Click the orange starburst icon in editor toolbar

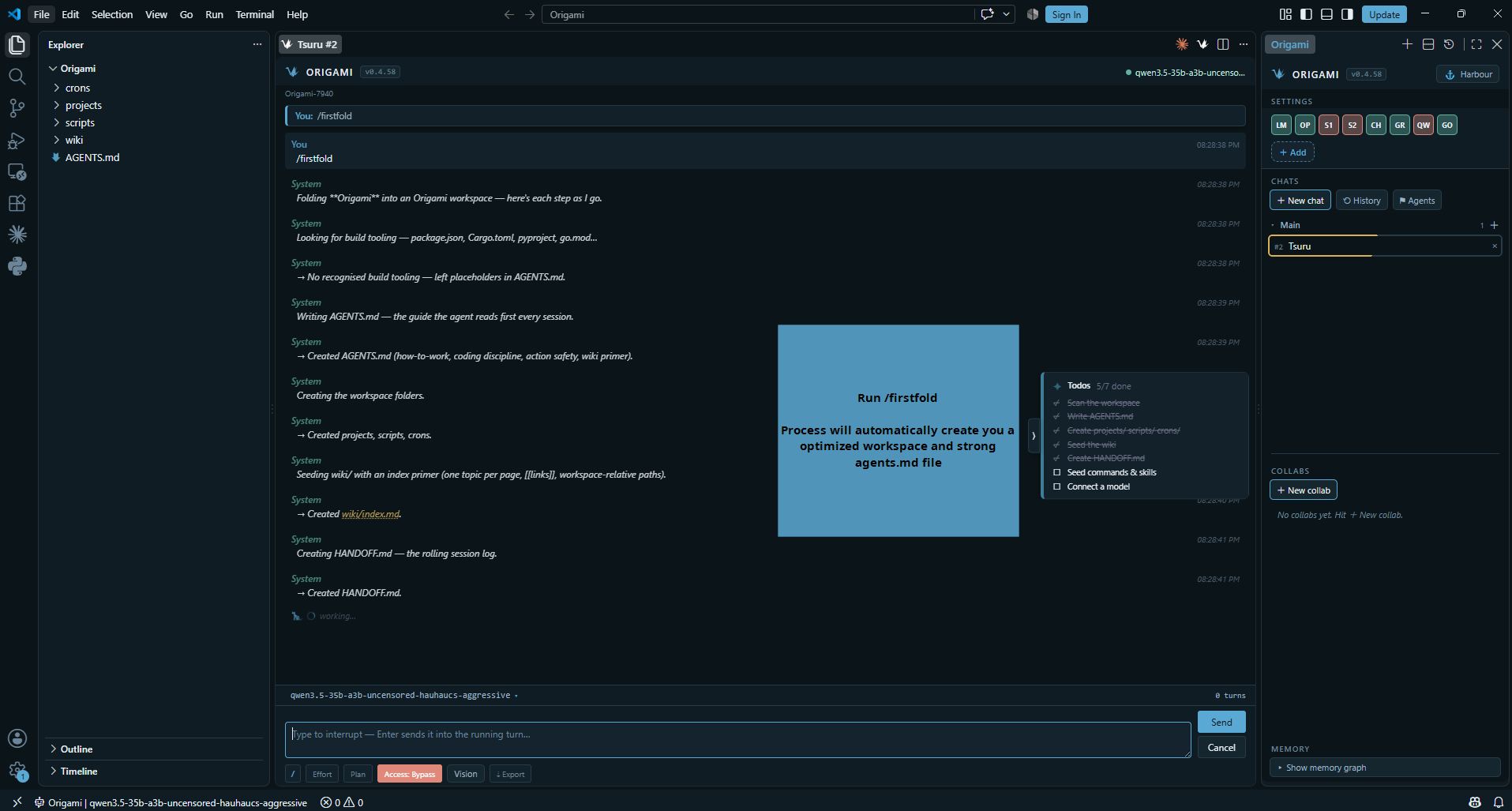[x=1182, y=44]
